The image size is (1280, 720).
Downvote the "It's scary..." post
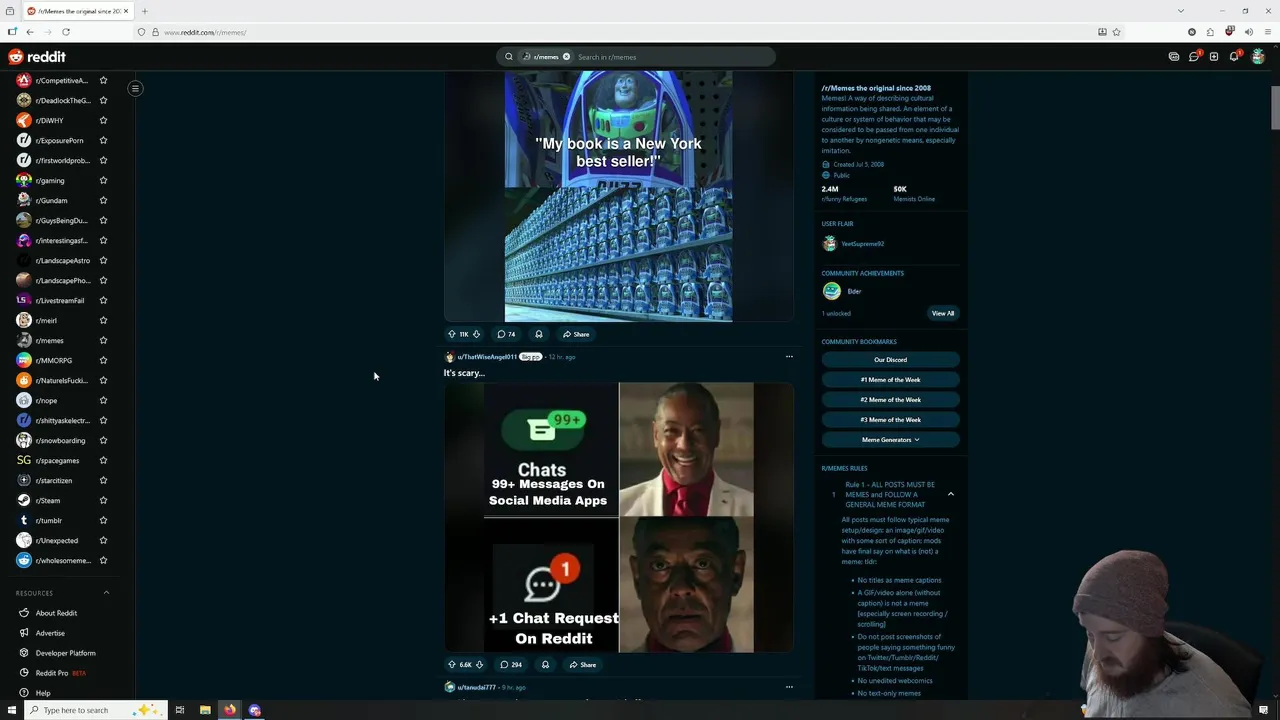[x=479, y=664]
